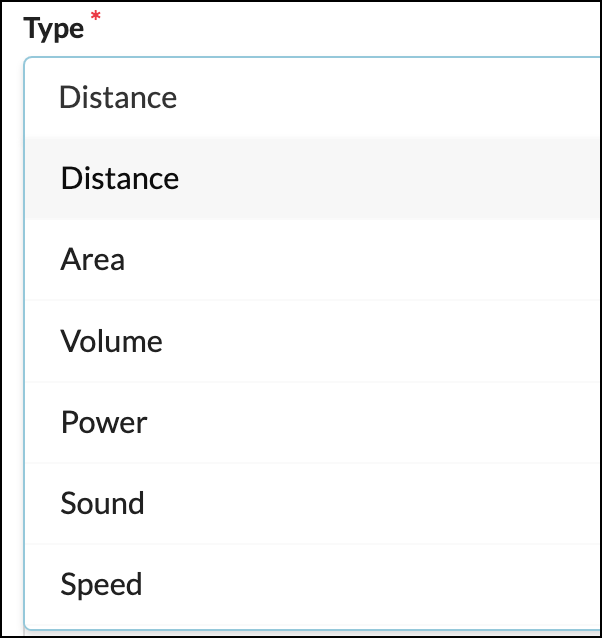Pick the Power measurement type
Image resolution: width=602 pixels, height=638 pixels.
(104, 422)
